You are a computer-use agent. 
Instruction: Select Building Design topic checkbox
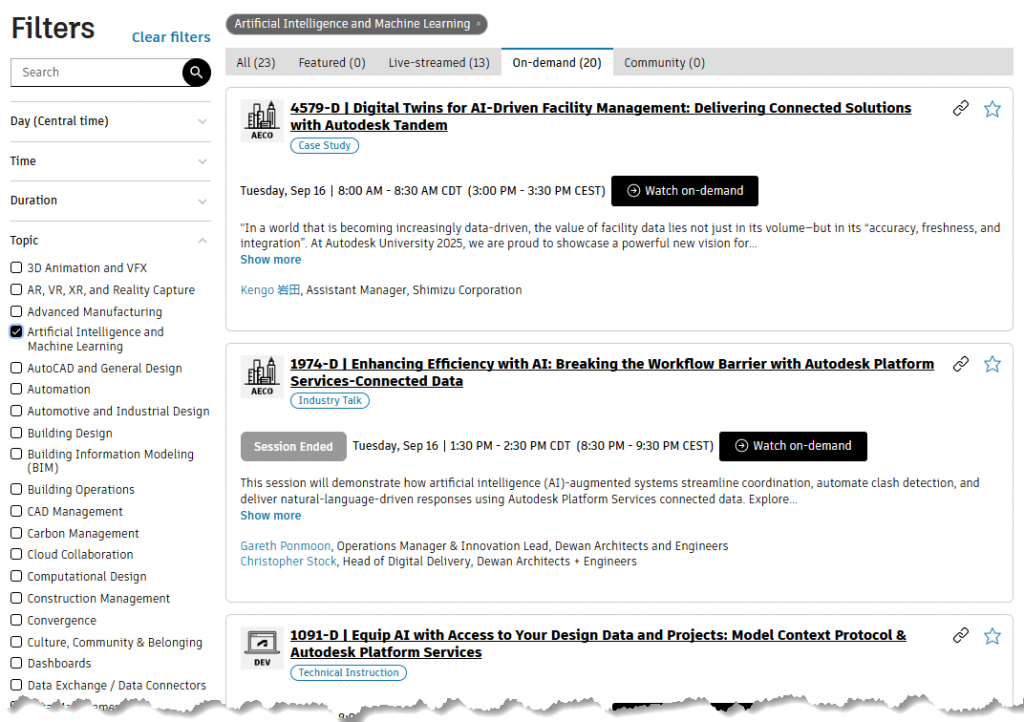[x=16, y=433]
